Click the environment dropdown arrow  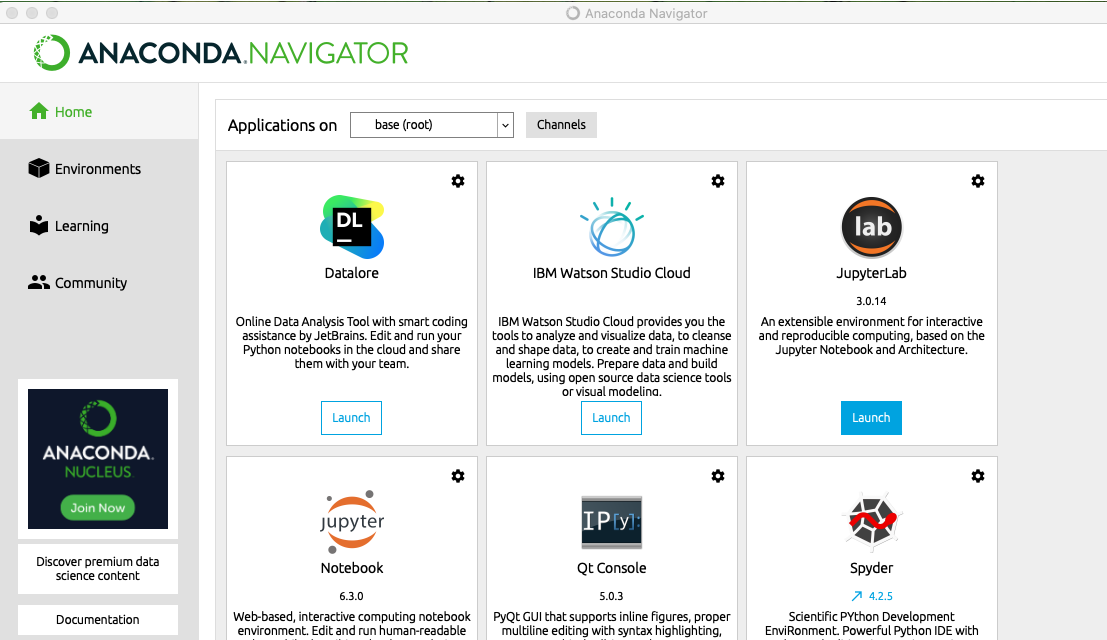click(505, 126)
